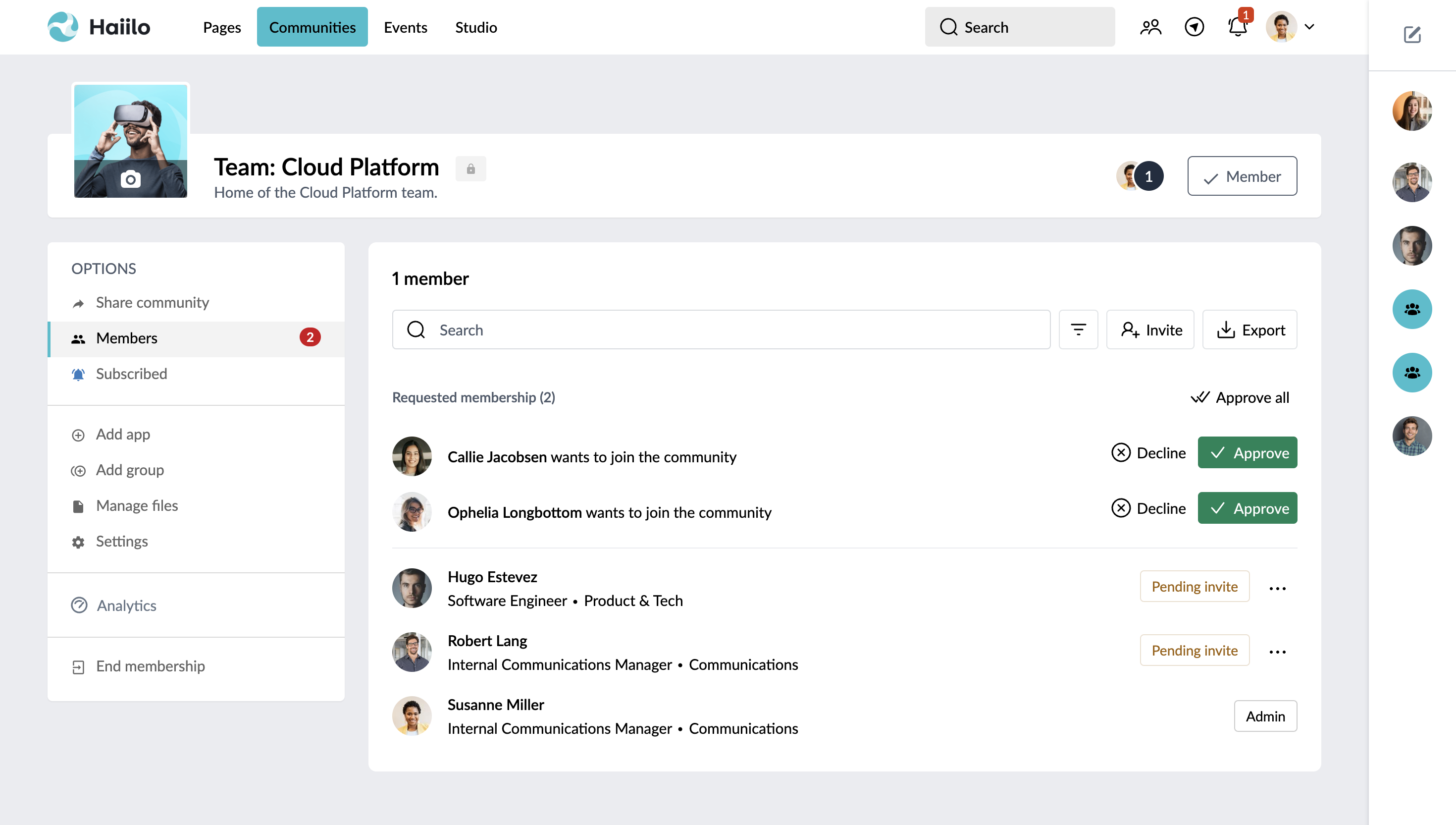Switch to the Events tab
This screenshot has height=825, width=1456.
click(x=406, y=27)
